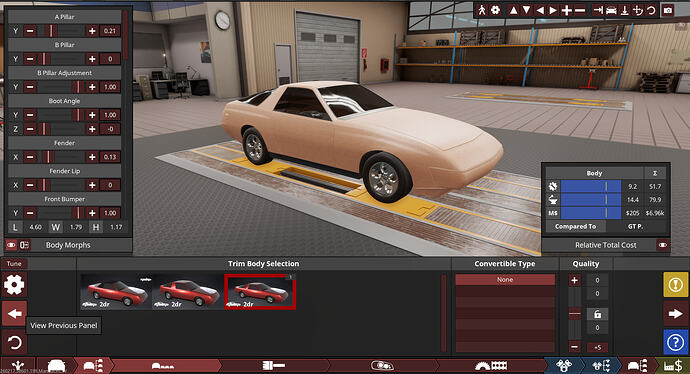The image size is (690, 374).
Task: Open the blue engine designer tab
Action: (x=563, y=366)
